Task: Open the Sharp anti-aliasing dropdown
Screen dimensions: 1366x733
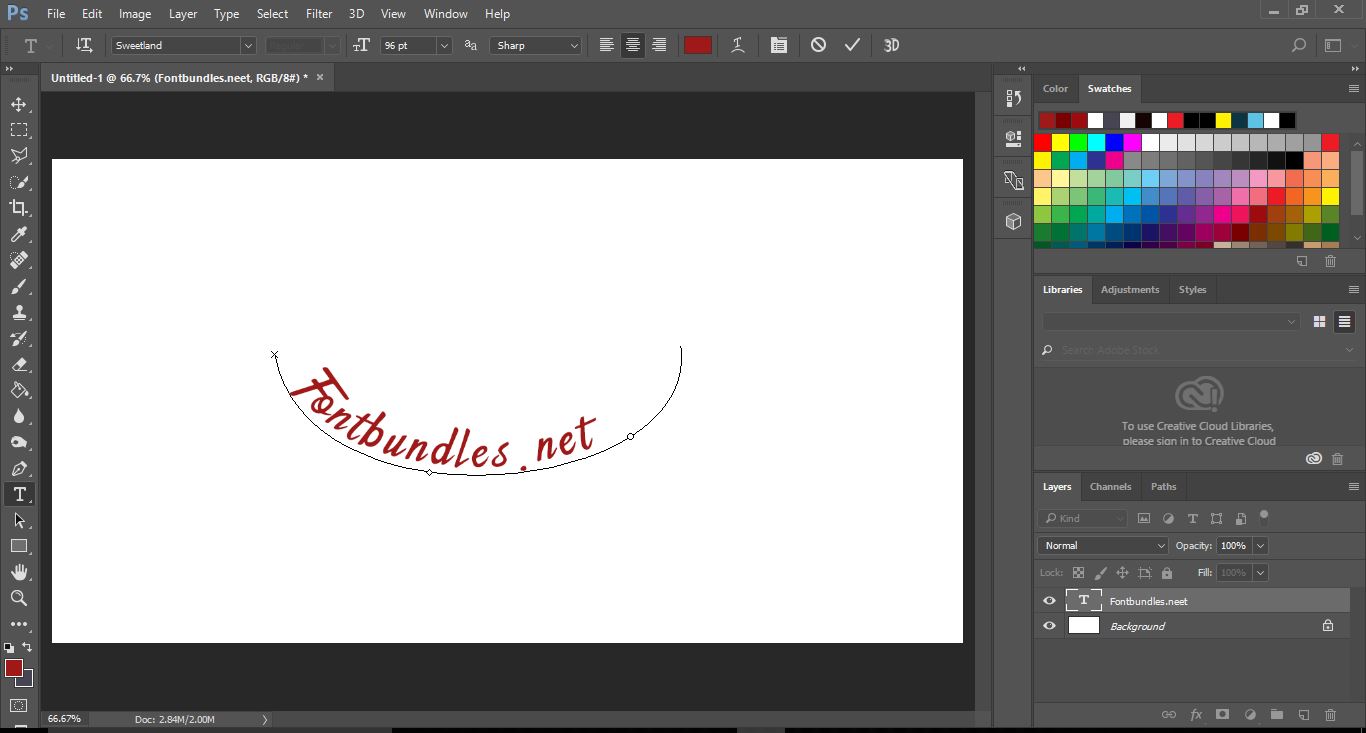Action: click(x=536, y=45)
